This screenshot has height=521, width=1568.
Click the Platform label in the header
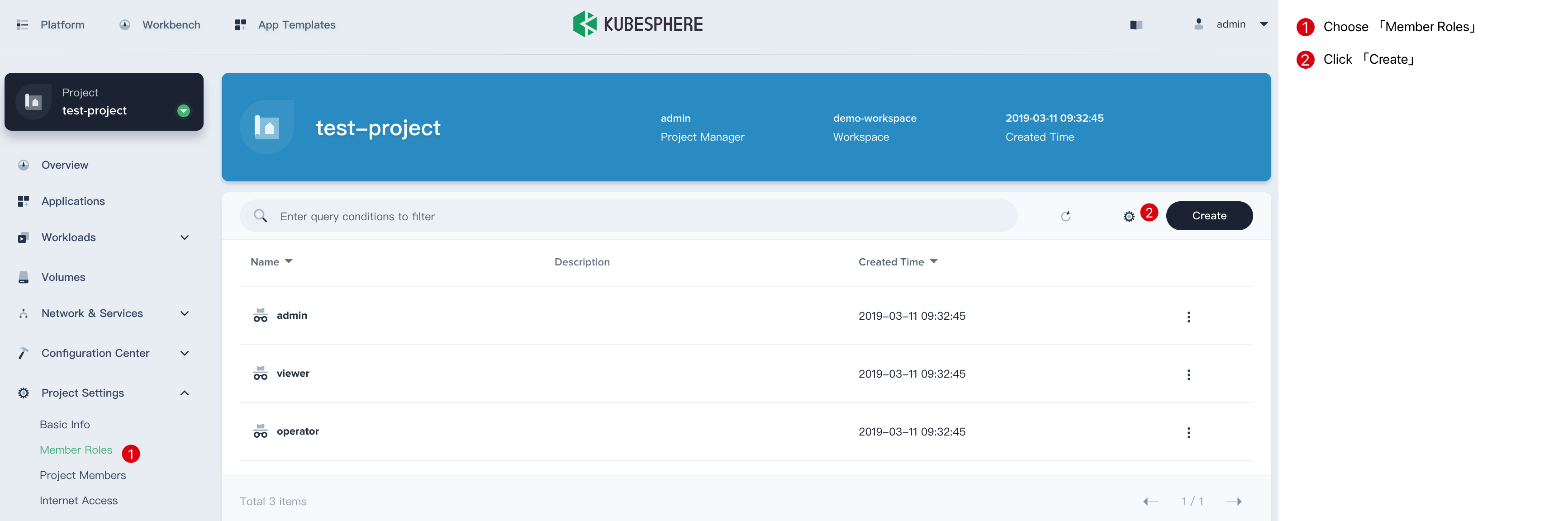pyautogui.click(x=63, y=25)
